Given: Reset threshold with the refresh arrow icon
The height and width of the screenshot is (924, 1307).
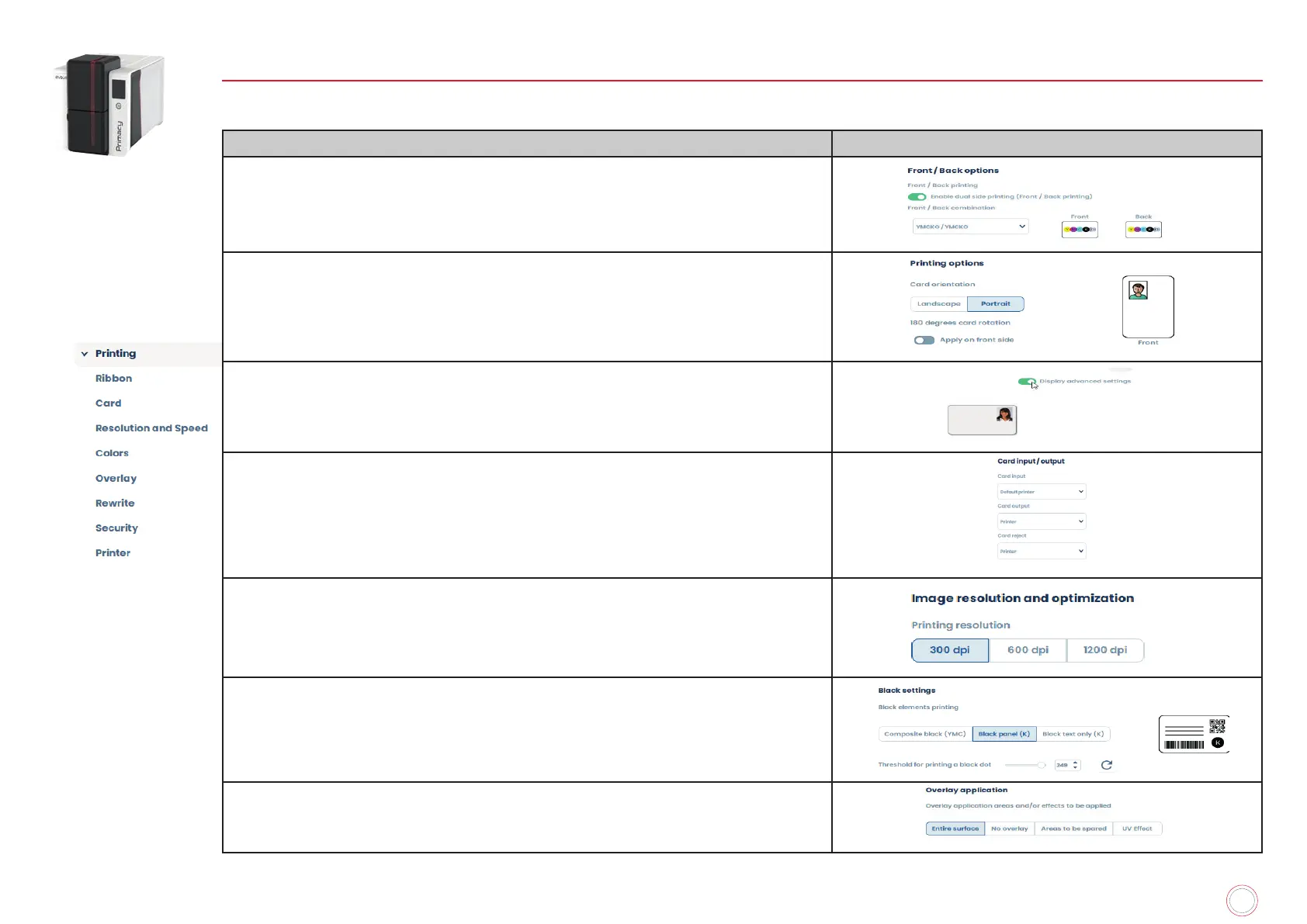Looking at the screenshot, I should coord(1107,765).
